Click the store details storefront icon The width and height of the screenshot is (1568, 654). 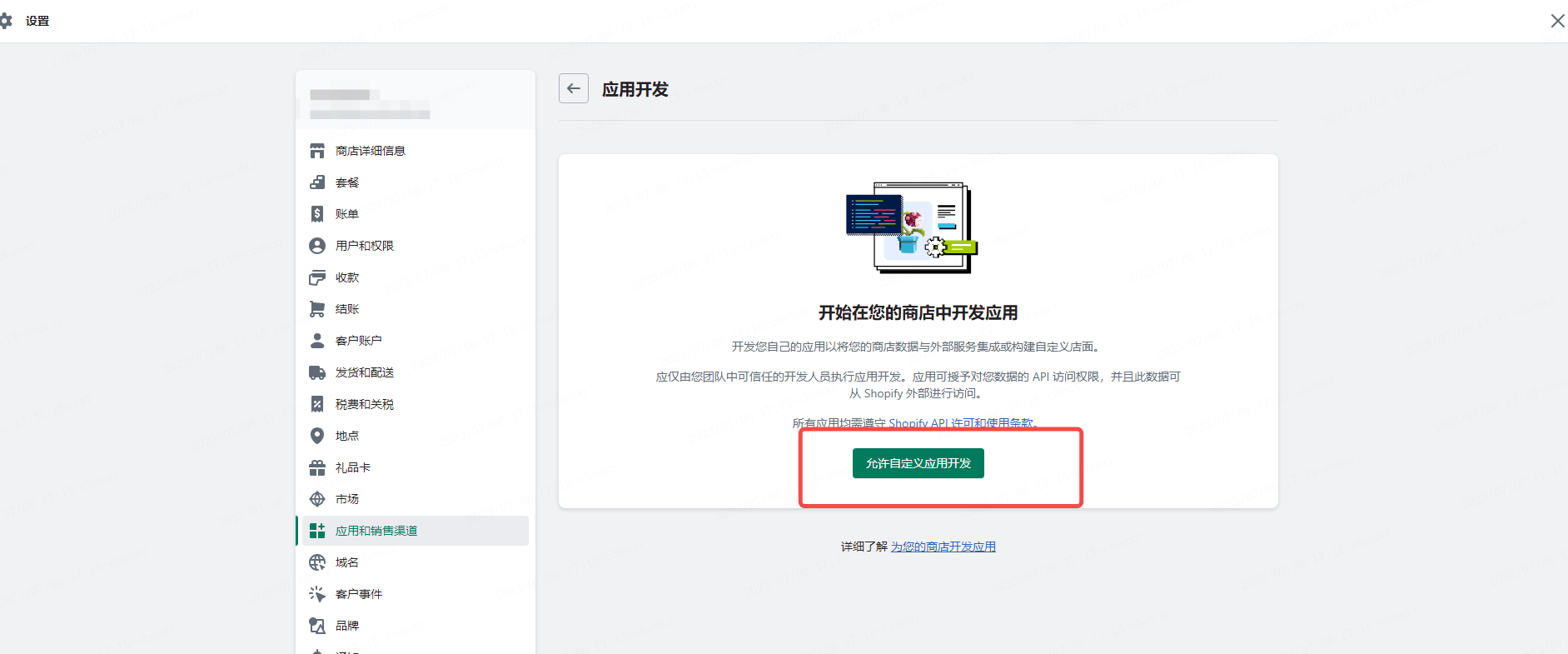pyautogui.click(x=317, y=151)
